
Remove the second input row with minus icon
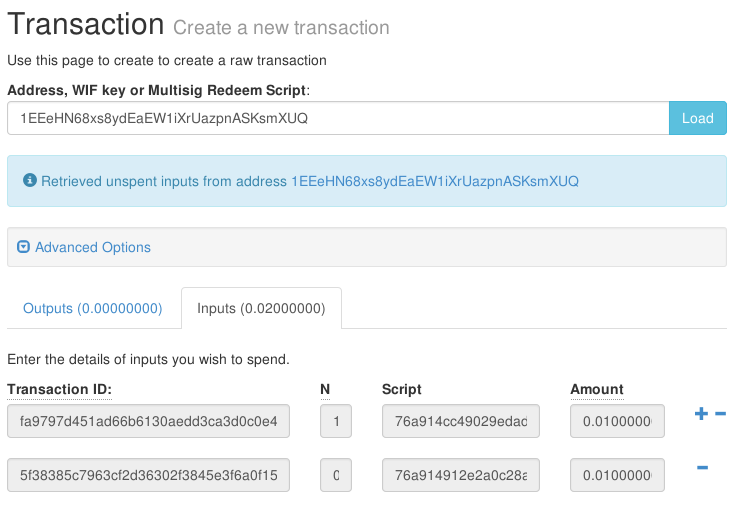pos(702,468)
